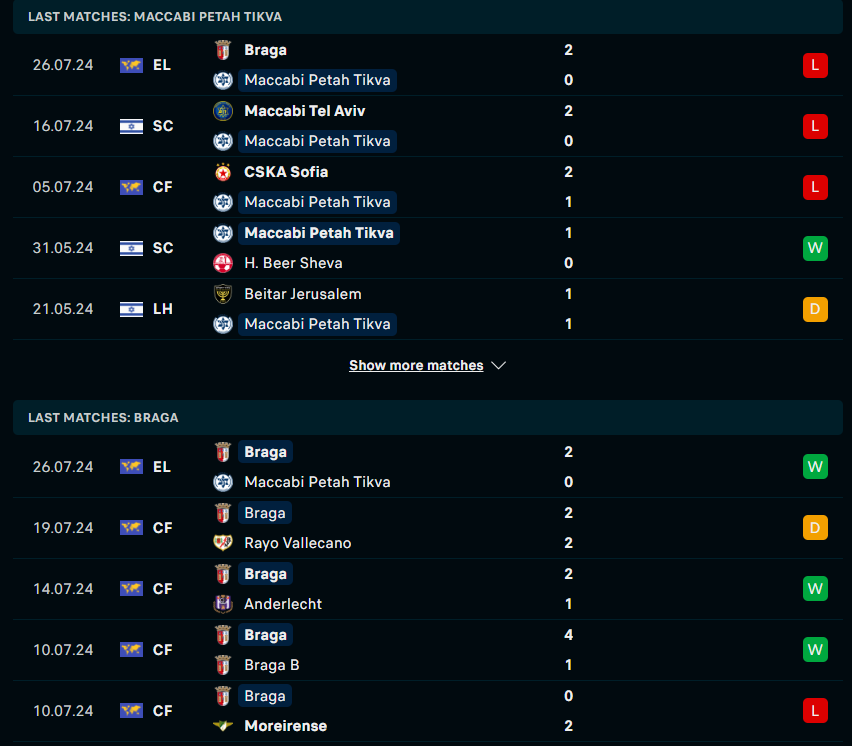
Task: Click orange D badge on Beitar Jerusalem match
Action: pyautogui.click(x=815, y=309)
